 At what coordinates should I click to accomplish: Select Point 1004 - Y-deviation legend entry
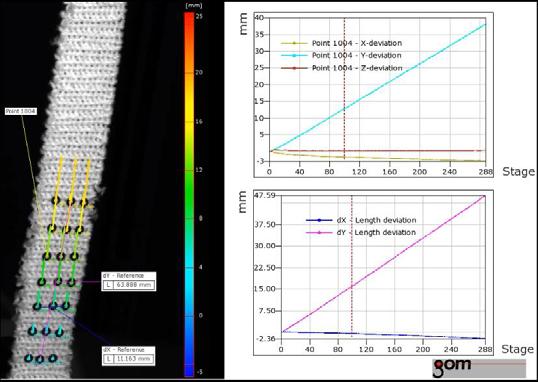point(341,56)
